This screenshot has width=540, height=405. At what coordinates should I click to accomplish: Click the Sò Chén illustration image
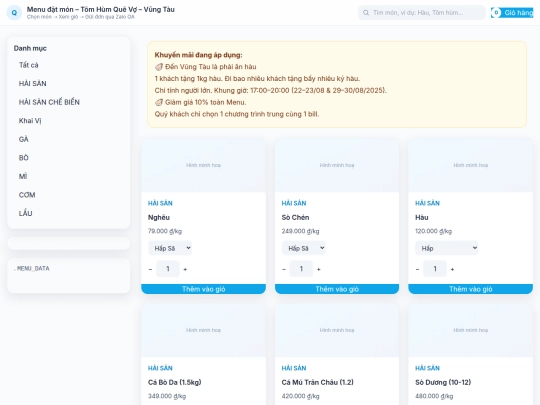coord(337,165)
